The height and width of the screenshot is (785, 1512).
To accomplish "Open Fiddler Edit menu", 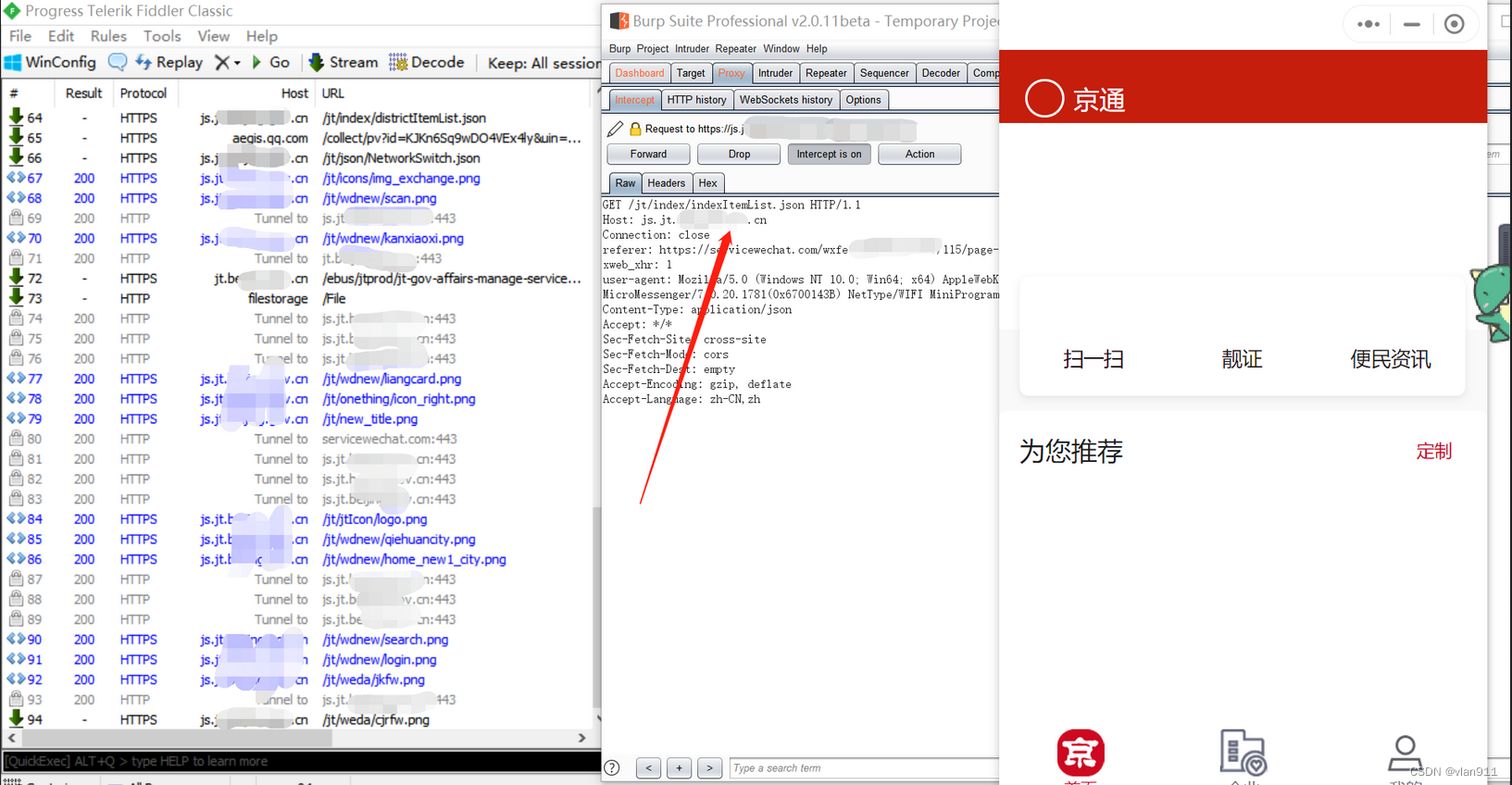I will (61, 36).
